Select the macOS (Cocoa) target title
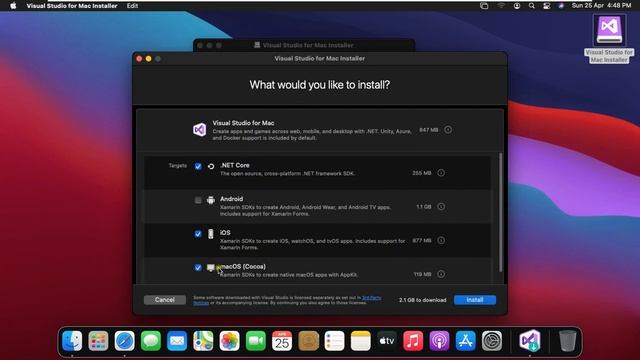640x360 pixels. click(243, 267)
